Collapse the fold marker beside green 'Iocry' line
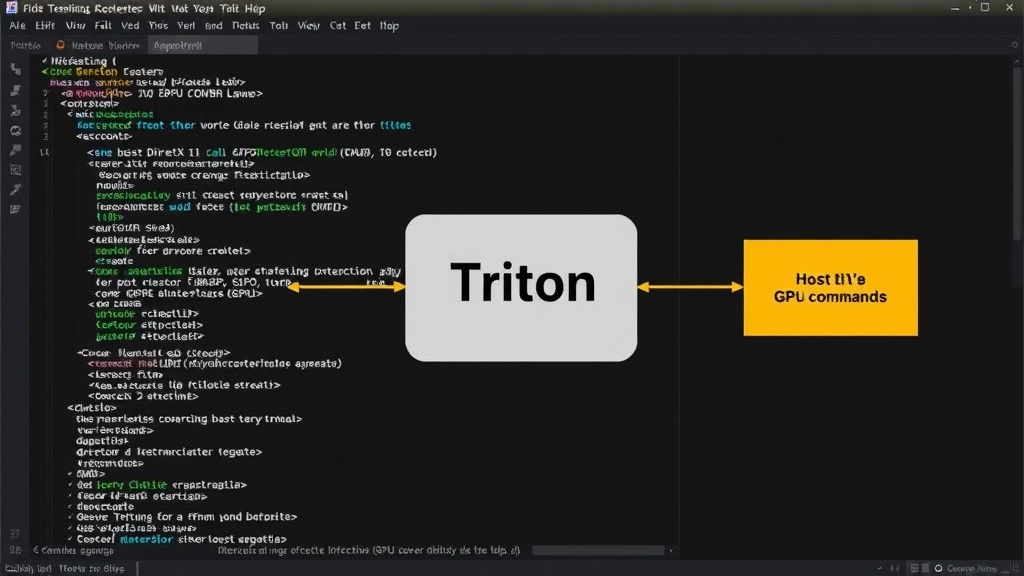This screenshot has height=576, width=1024. [x=71, y=485]
